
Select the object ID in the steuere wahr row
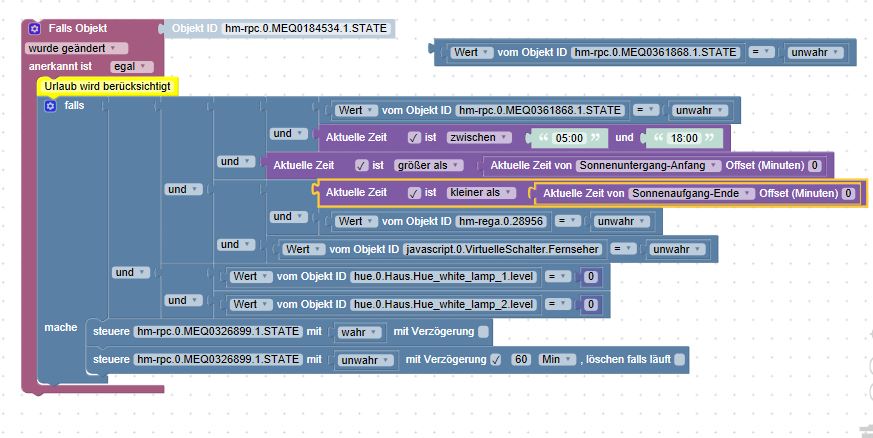[218, 332]
